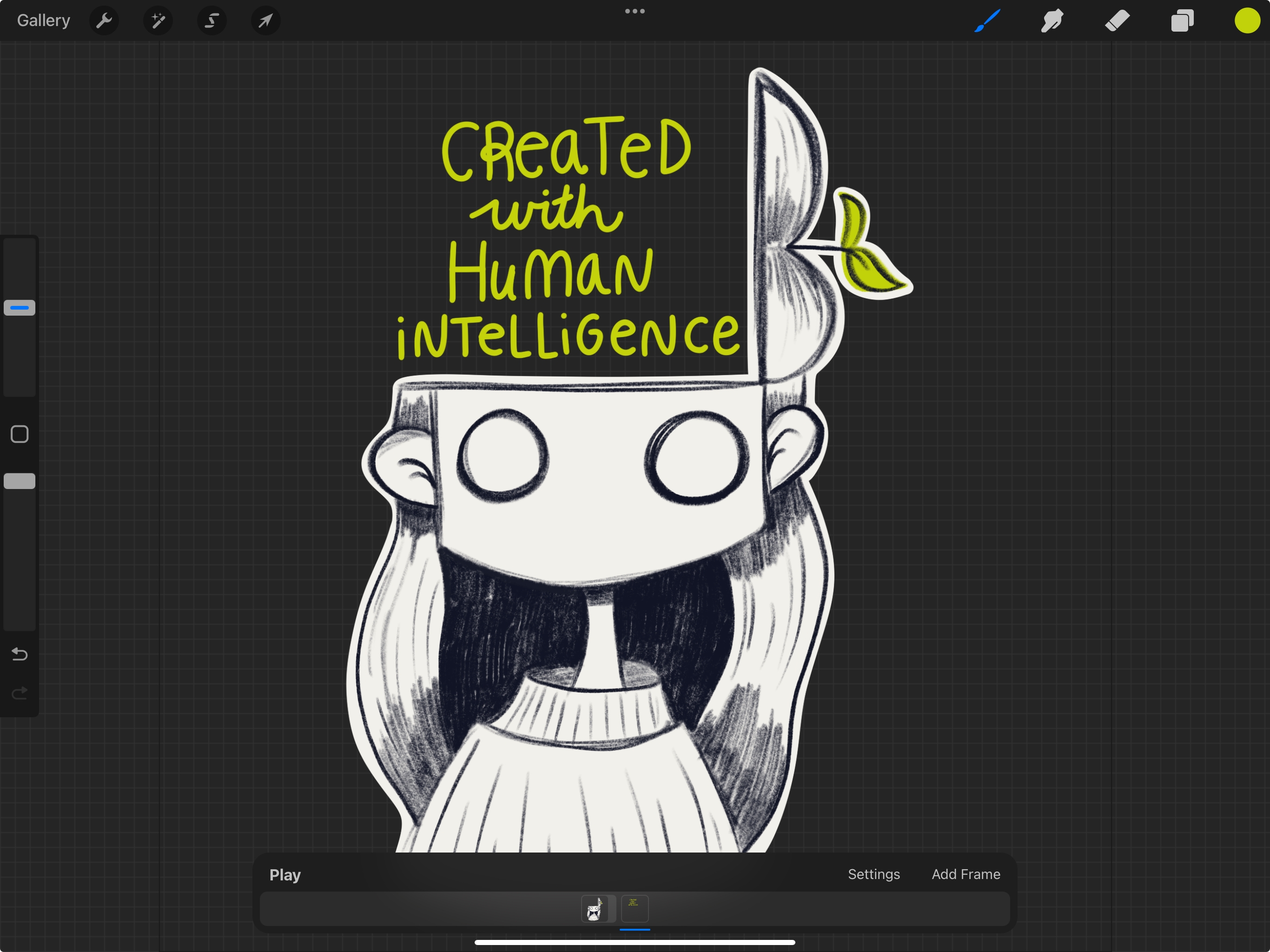Open Animation Assist Settings

pos(873,874)
